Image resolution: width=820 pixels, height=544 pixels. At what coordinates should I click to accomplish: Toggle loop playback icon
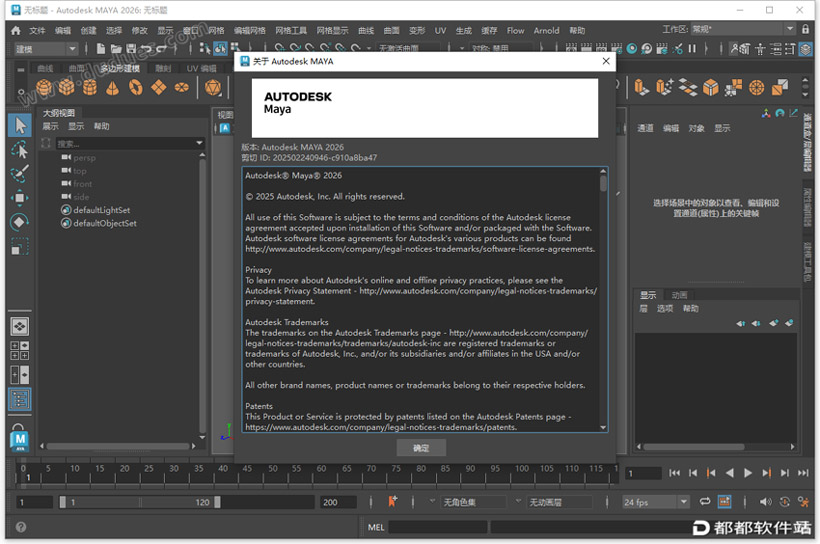click(x=705, y=502)
